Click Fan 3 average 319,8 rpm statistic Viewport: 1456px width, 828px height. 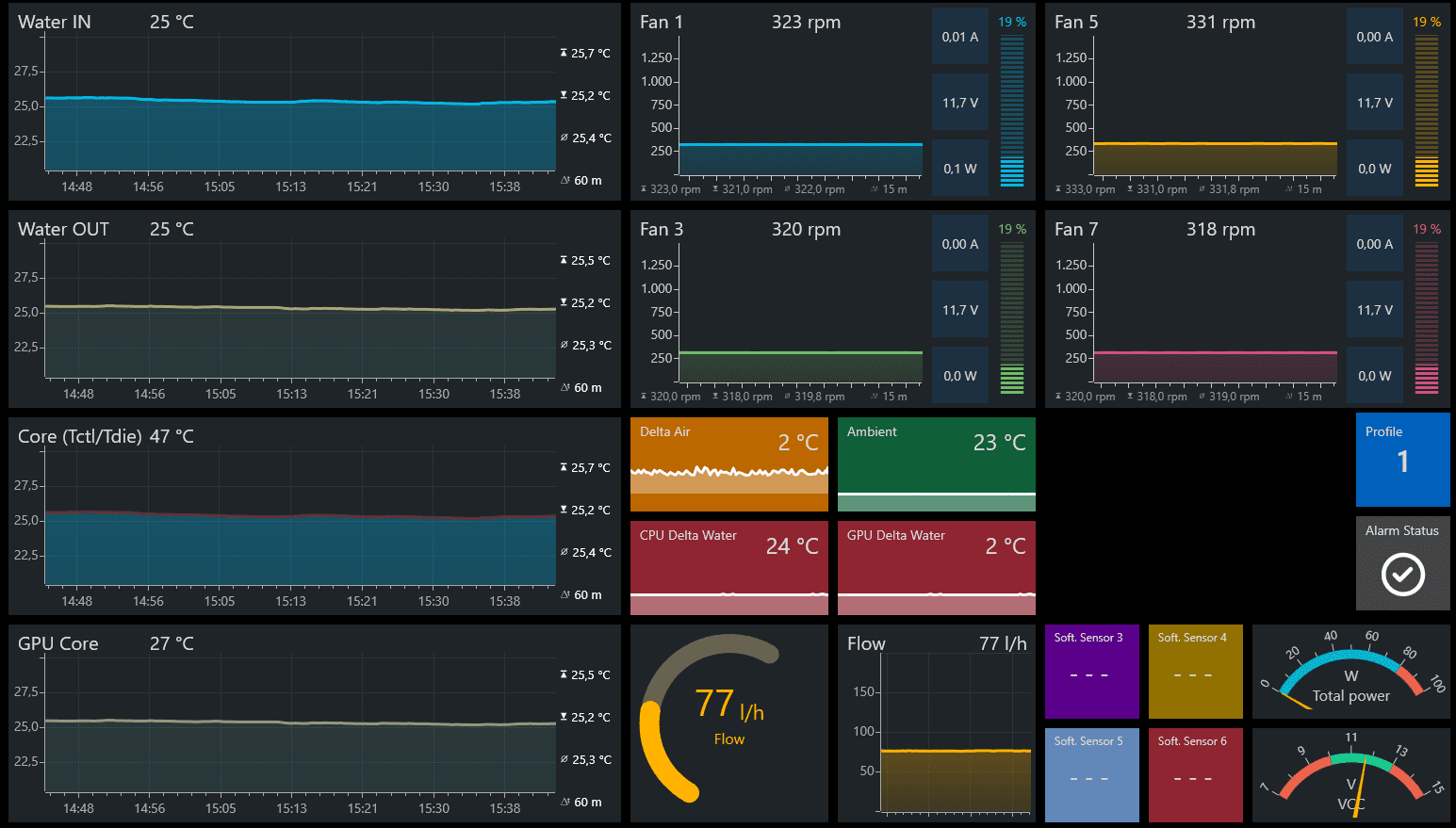pos(814,397)
